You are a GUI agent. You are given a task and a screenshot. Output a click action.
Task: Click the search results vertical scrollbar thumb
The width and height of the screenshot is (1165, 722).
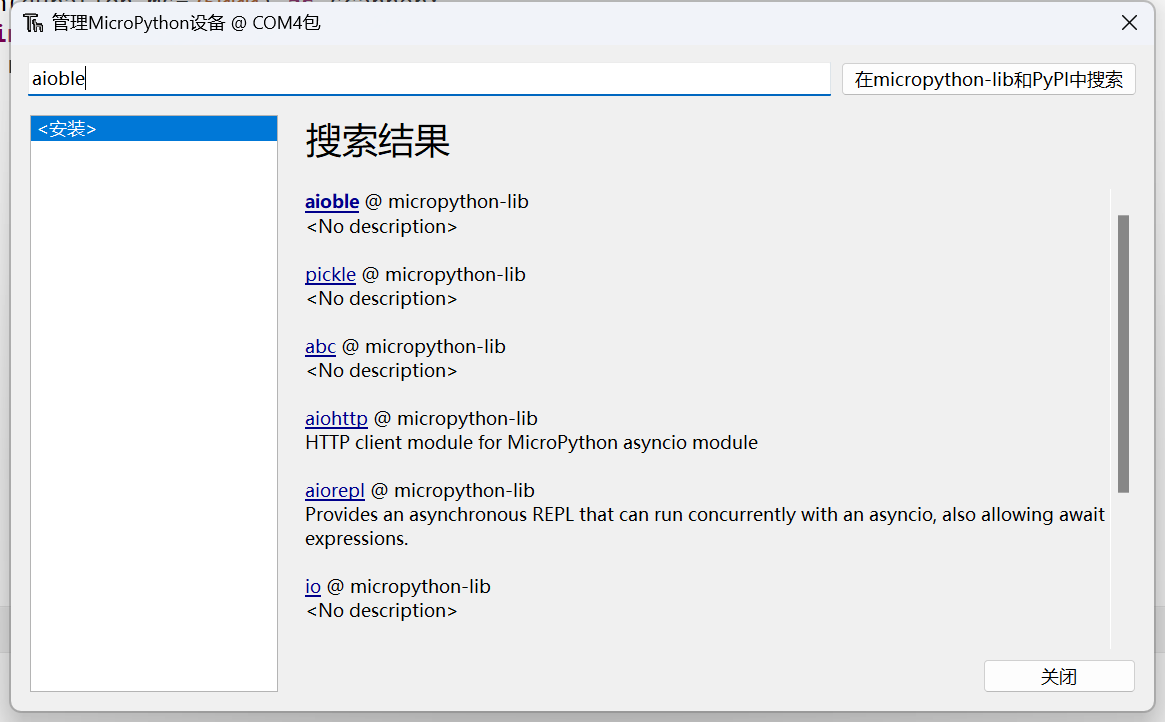(x=1123, y=354)
